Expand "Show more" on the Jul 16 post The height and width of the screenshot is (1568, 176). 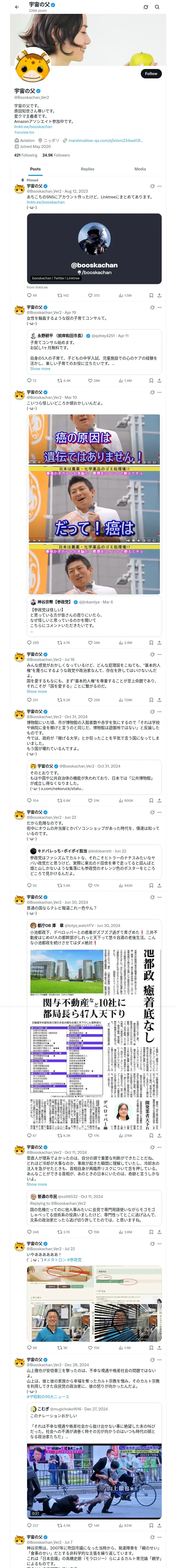click(37, 691)
